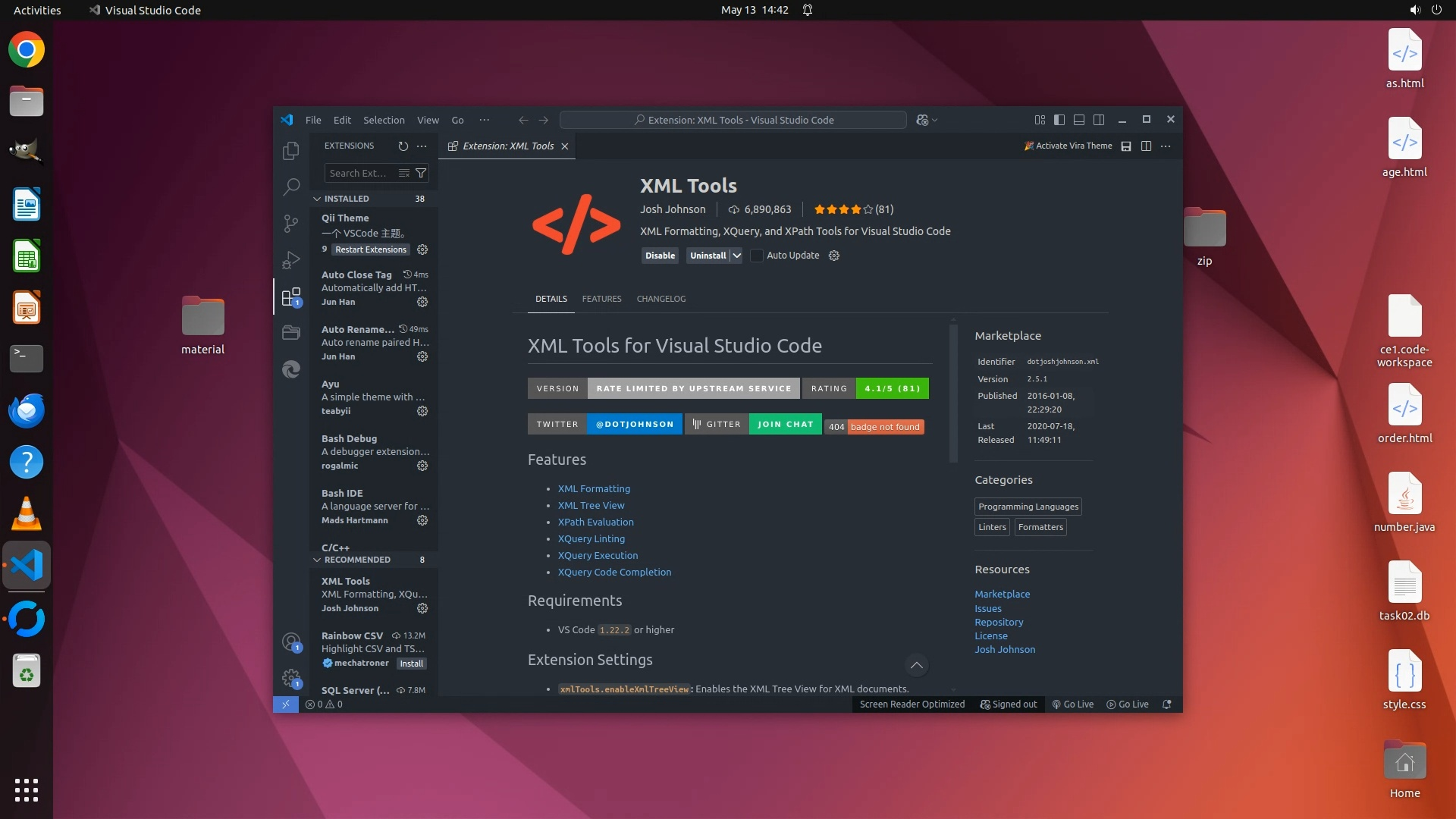The height and width of the screenshot is (819, 1456).
Task: Collapse the RECOMMENDED extensions section
Action: (317, 560)
